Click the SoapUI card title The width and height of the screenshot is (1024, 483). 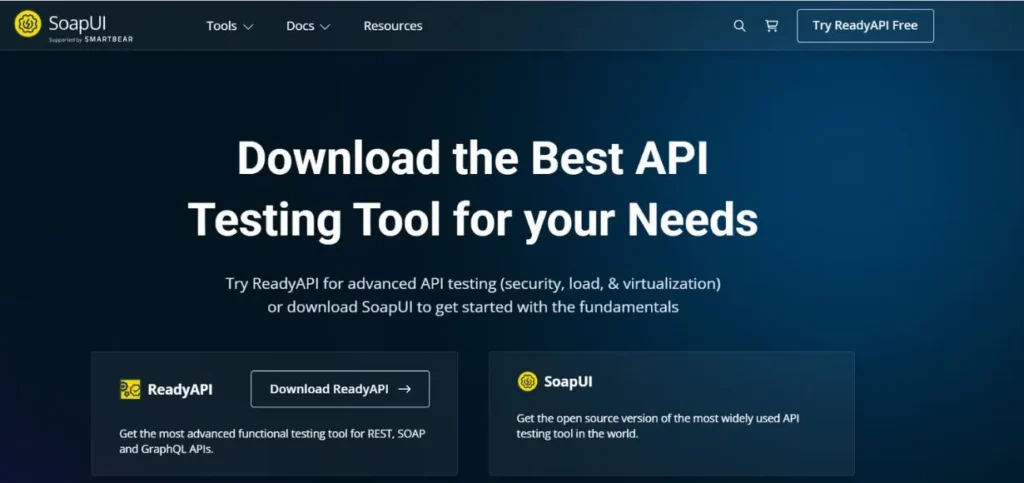point(568,382)
